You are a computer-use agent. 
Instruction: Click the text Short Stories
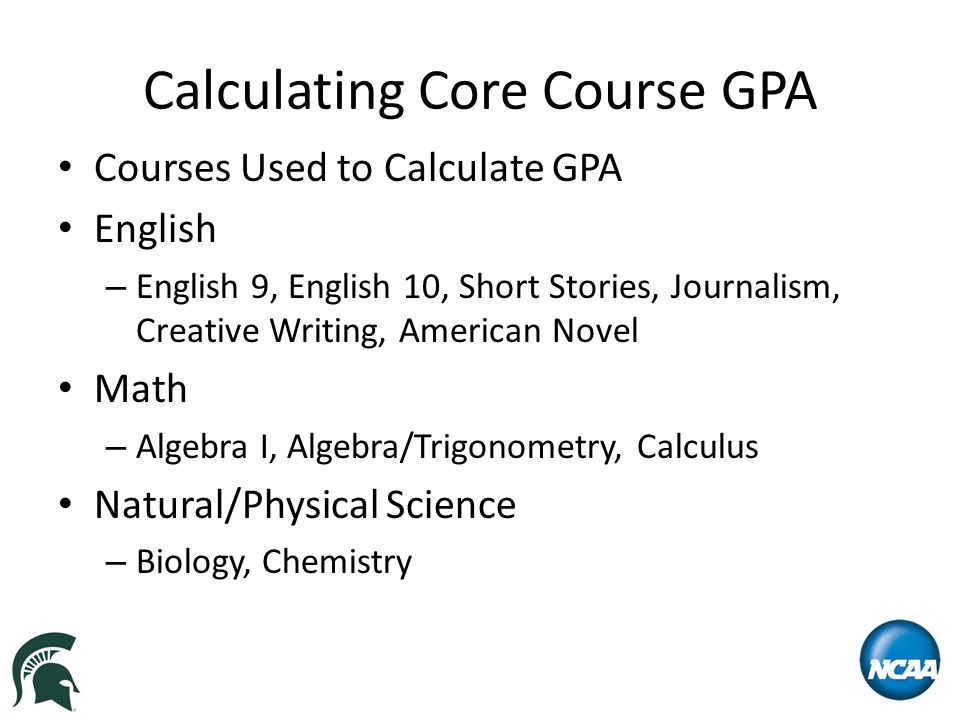558,287
